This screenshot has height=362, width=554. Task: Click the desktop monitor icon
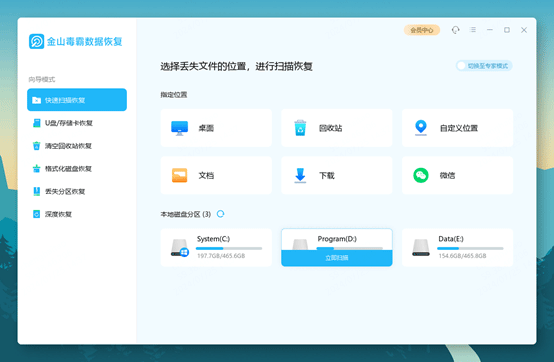179,128
